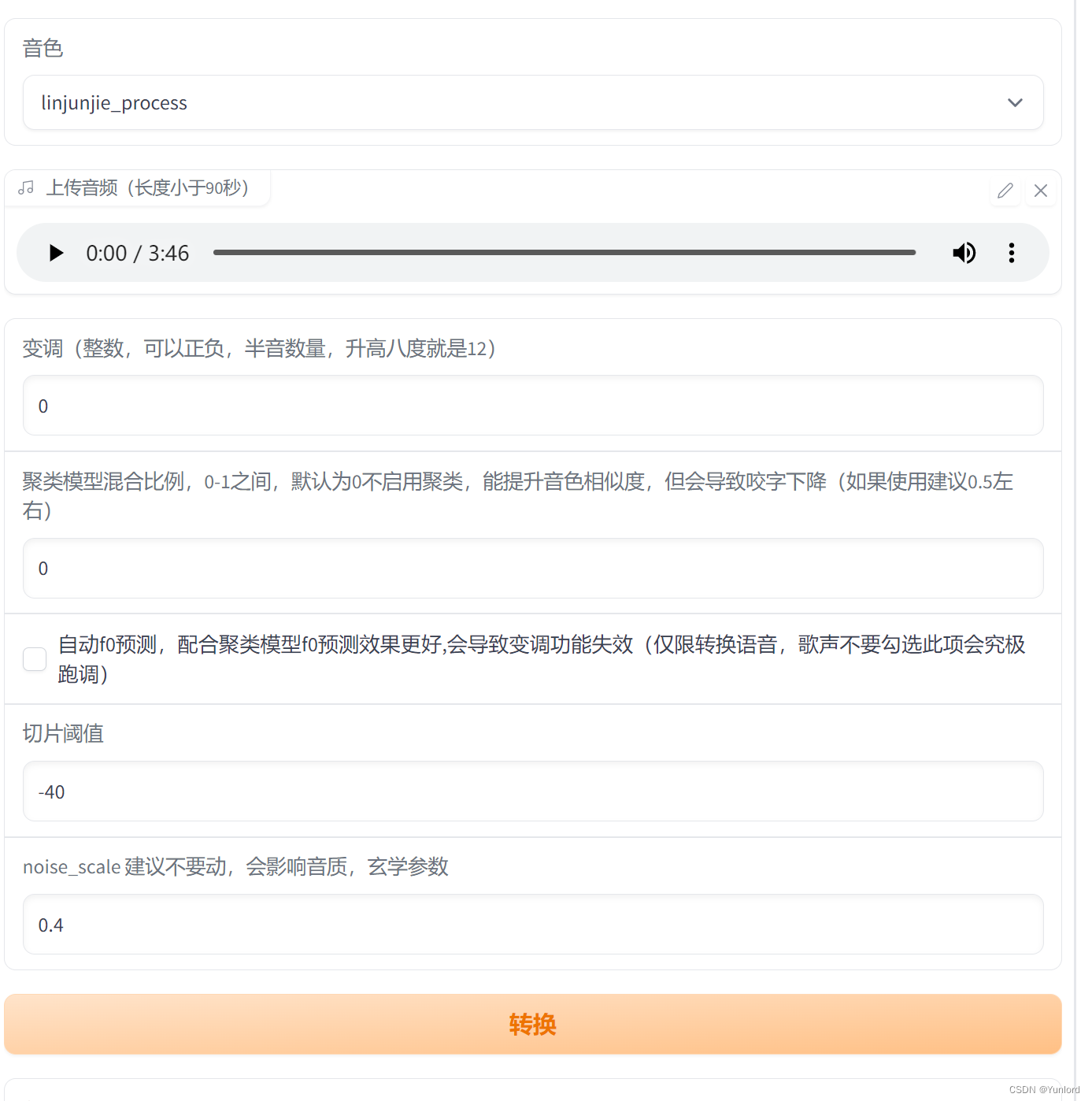Screen dimensions: 1092x1101
Task: Open audio player three-dot options menu
Action: pyautogui.click(x=1012, y=253)
